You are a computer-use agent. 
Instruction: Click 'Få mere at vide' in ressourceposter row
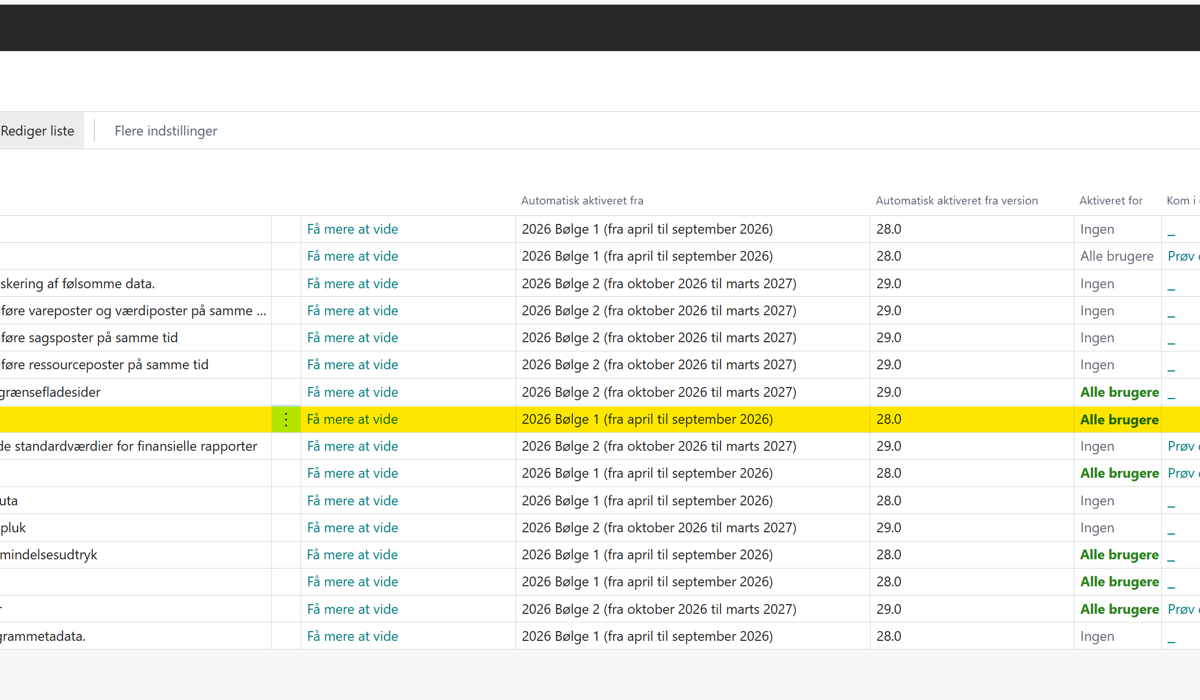point(352,365)
